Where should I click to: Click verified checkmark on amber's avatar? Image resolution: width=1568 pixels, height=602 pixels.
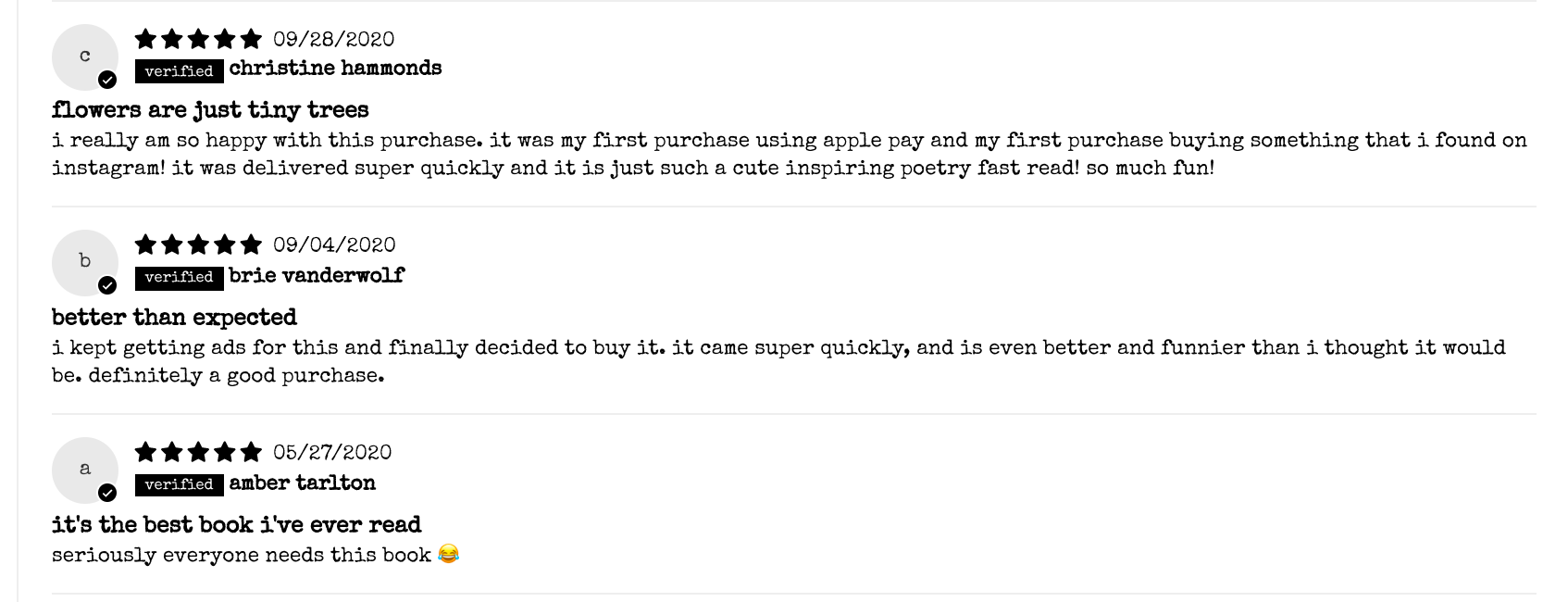pos(107,493)
